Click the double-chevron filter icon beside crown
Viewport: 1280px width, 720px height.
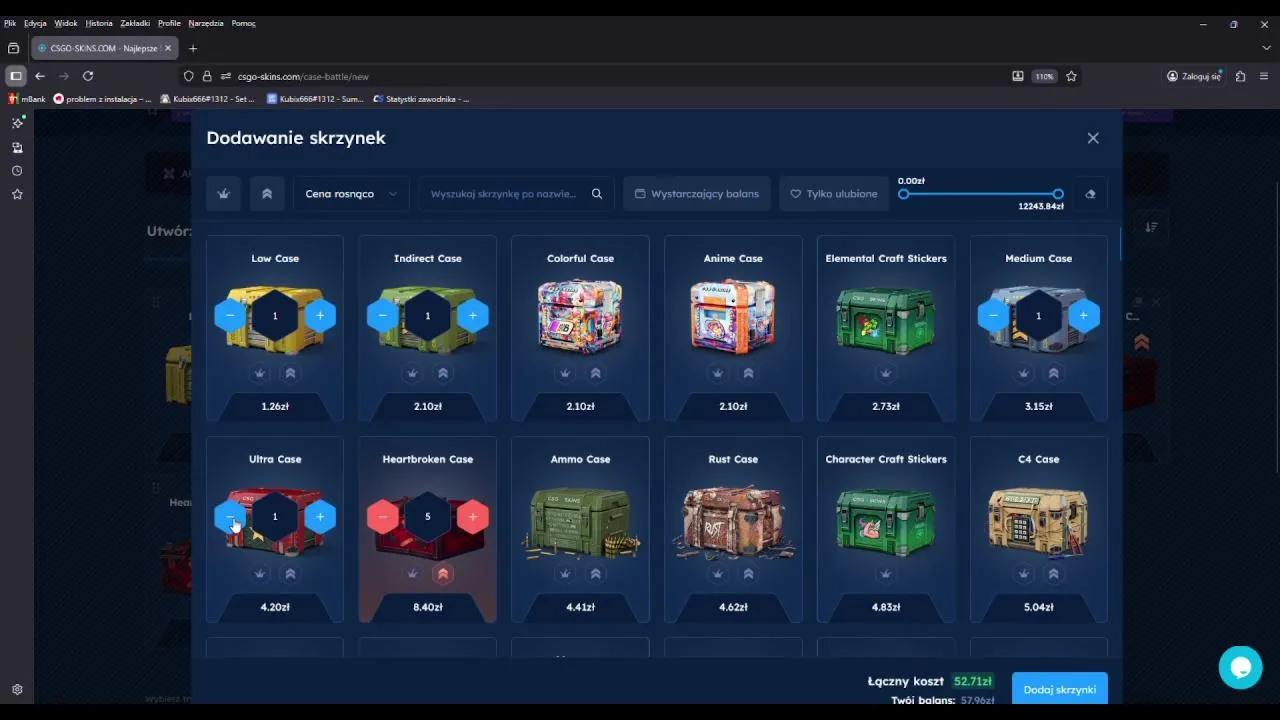point(267,194)
